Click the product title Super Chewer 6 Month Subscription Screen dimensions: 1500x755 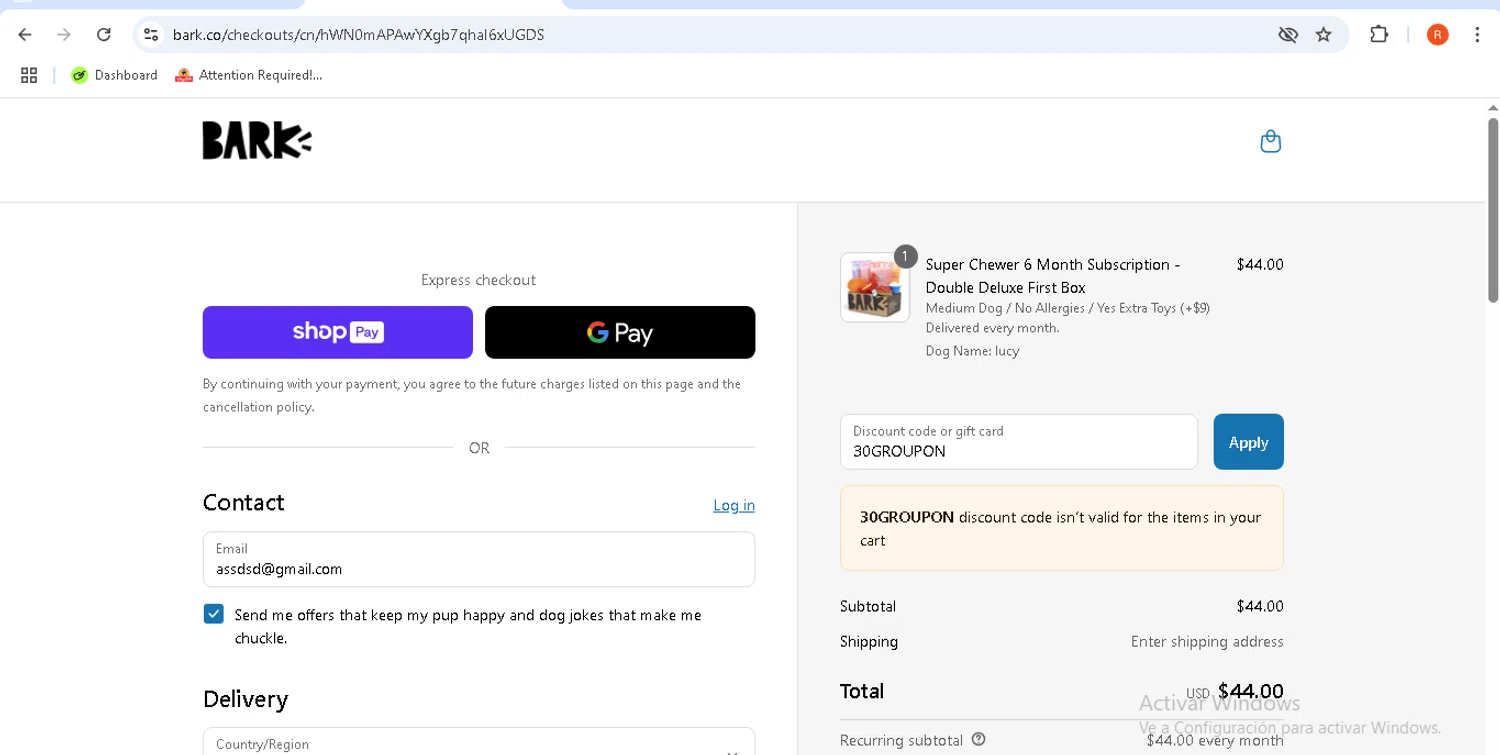pyautogui.click(x=1053, y=276)
